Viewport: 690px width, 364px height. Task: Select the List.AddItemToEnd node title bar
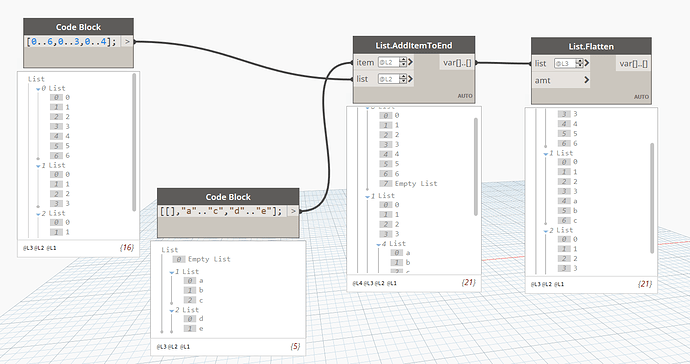[x=414, y=45]
